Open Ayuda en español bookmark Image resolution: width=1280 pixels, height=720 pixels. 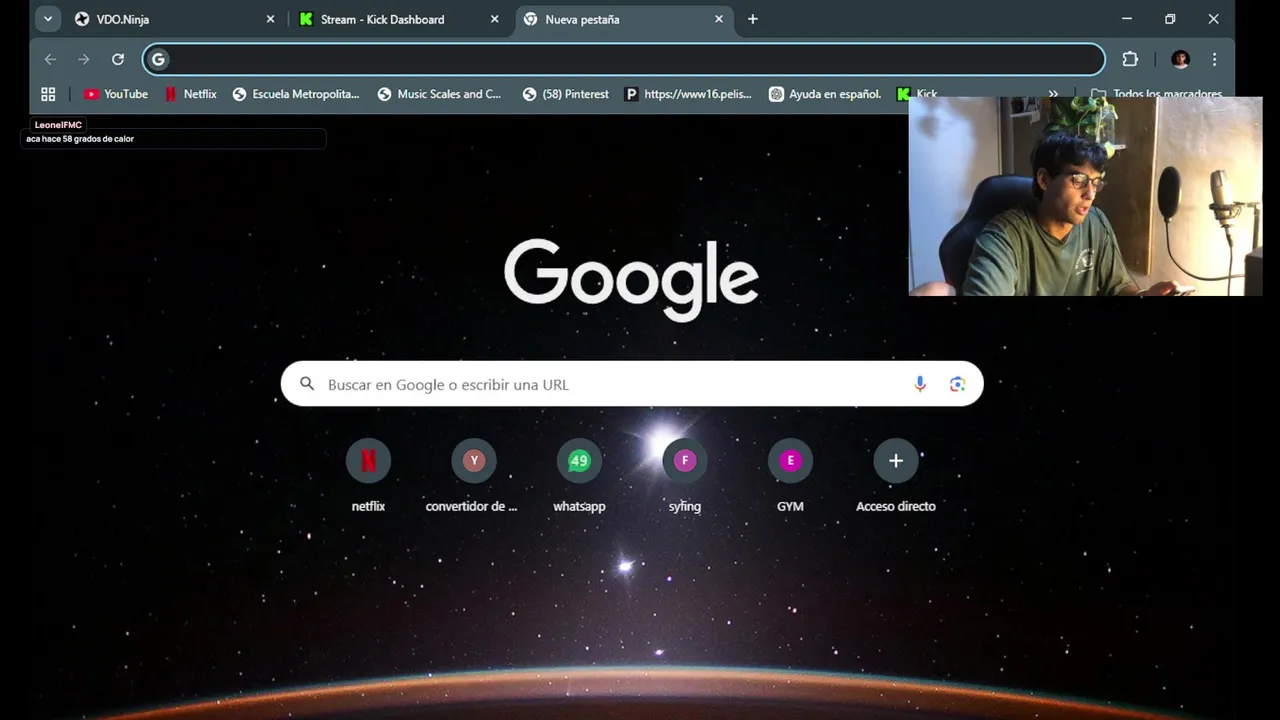pos(826,94)
